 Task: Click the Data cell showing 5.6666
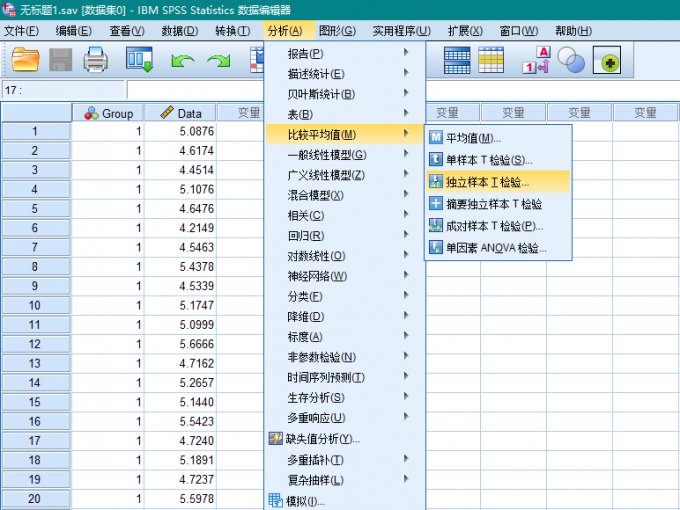pos(180,344)
